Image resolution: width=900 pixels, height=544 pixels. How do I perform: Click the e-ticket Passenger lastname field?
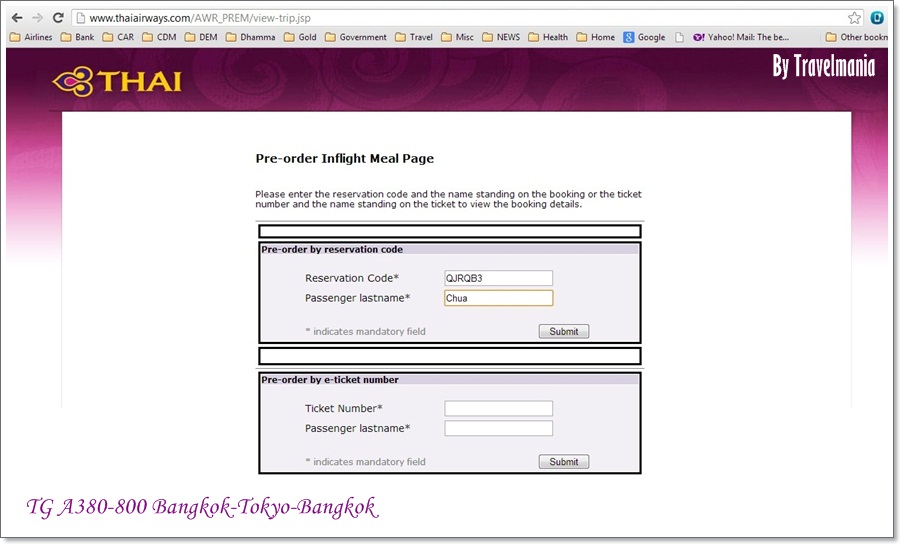click(498, 429)
